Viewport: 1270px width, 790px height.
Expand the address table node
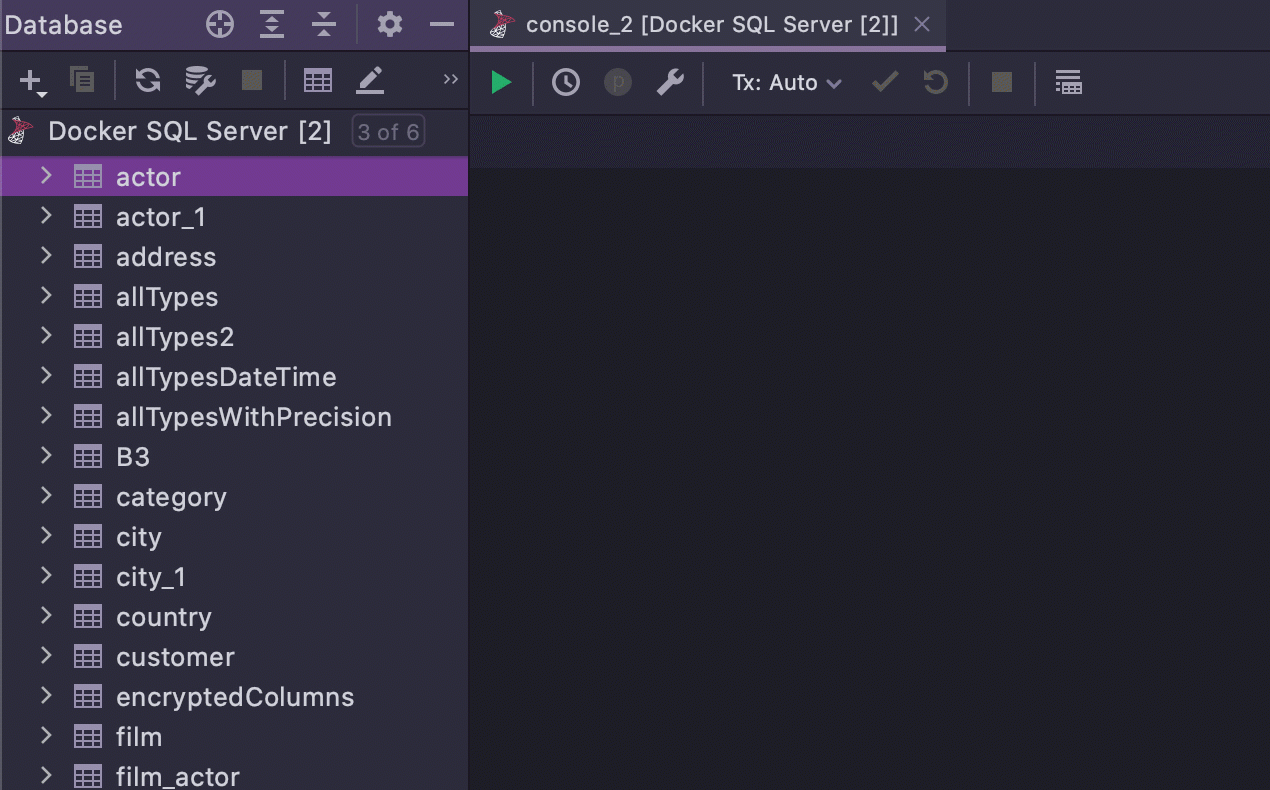point(46,256)
